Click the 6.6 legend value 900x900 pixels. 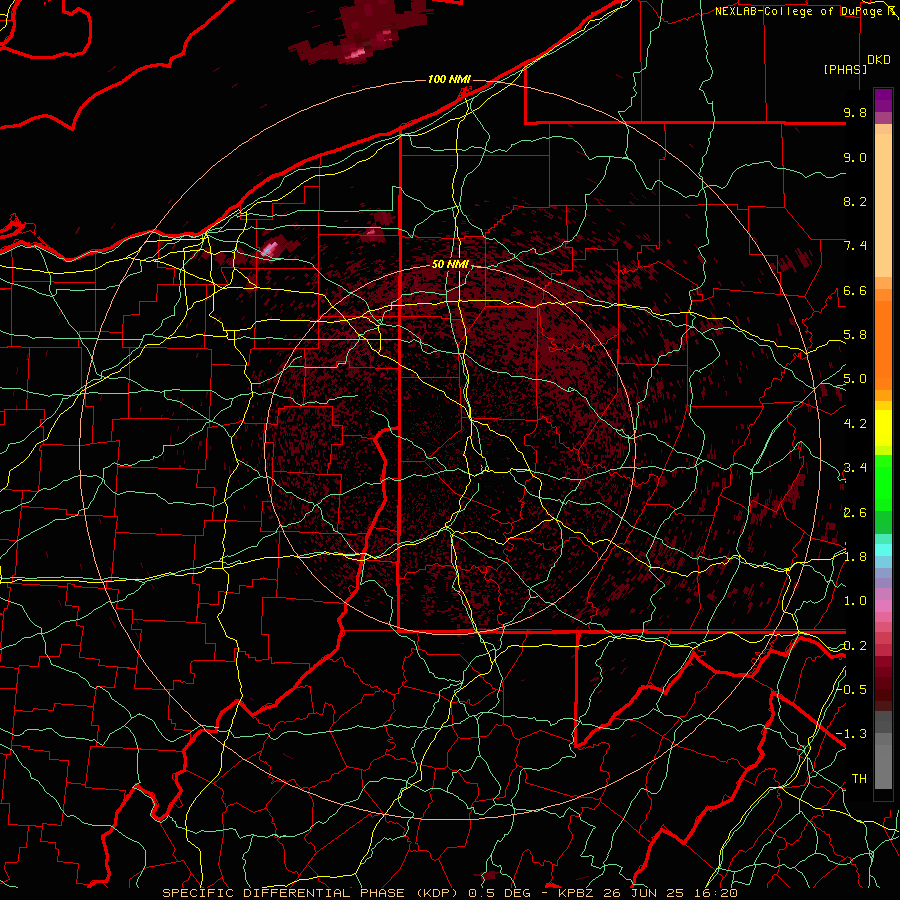[855, 290]
